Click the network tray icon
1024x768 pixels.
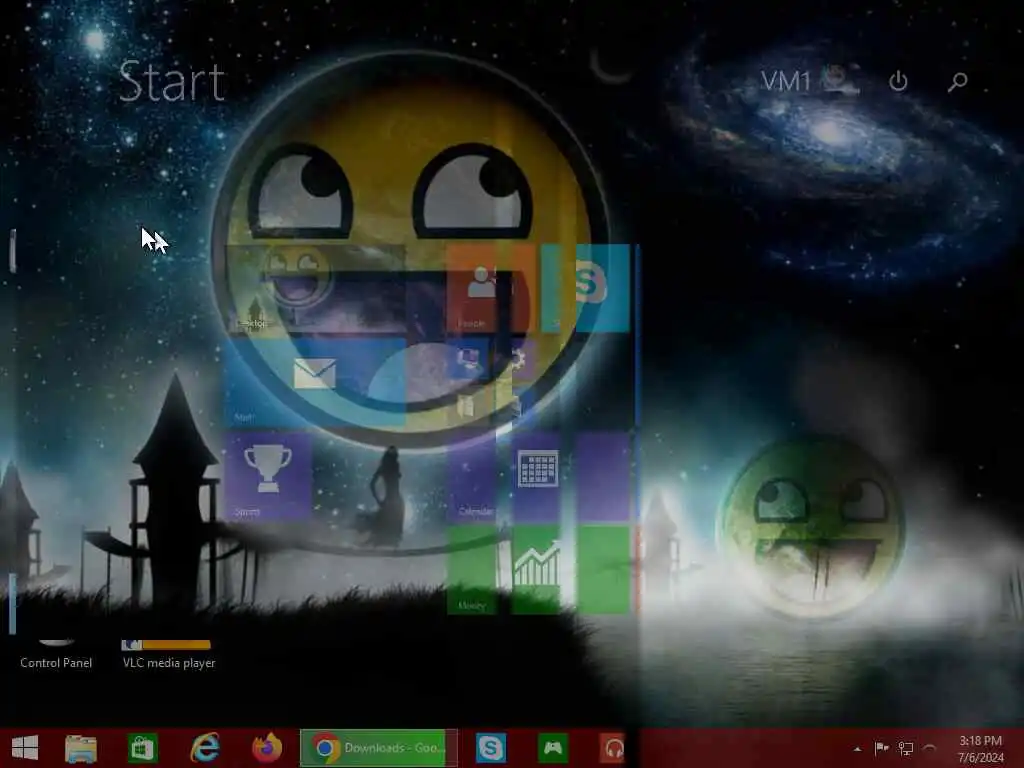(906, 748)
